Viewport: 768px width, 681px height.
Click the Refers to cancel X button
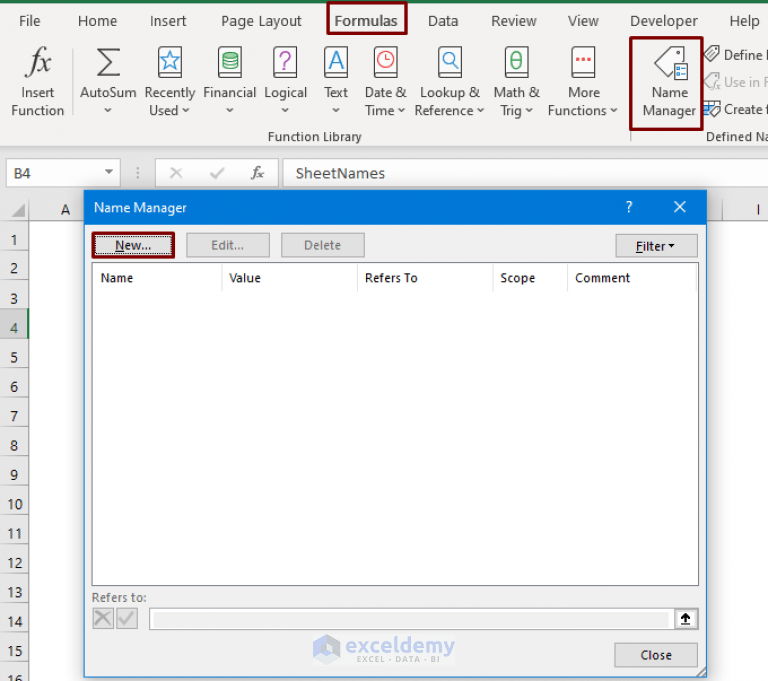(x=103, y=618)
